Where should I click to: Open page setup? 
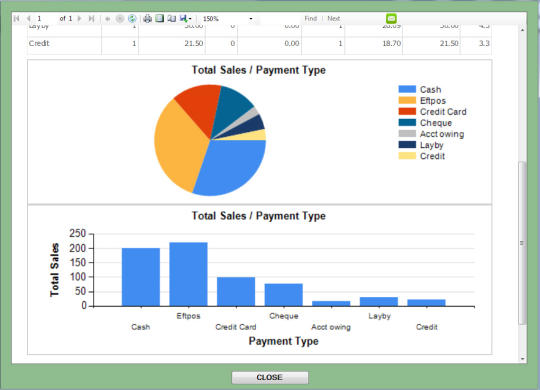(172, 19)
